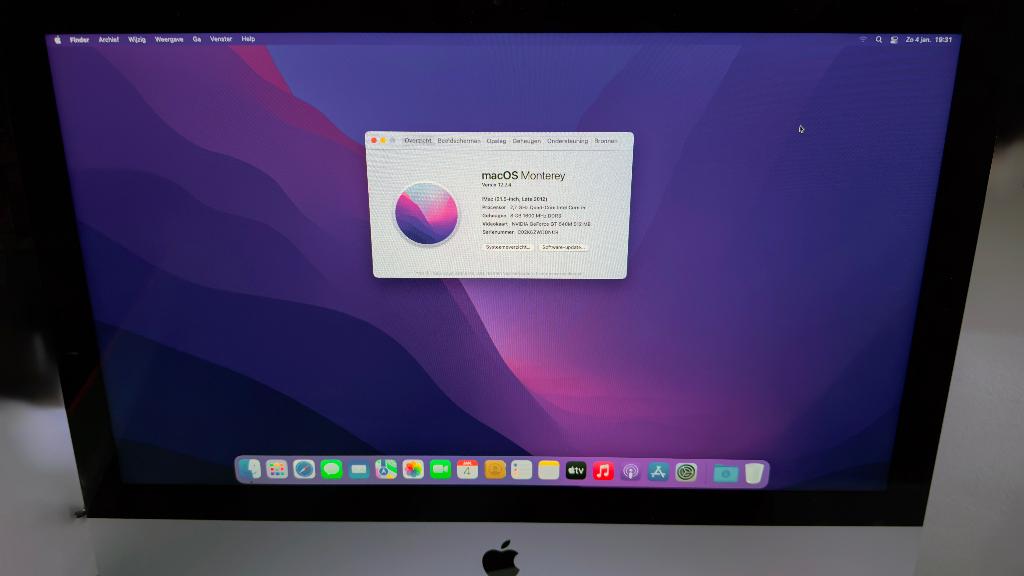Click the Videokaart NVIDIA GeForce line
Viewport: 1024px width, 576px height.
click(x=536, y=223)
